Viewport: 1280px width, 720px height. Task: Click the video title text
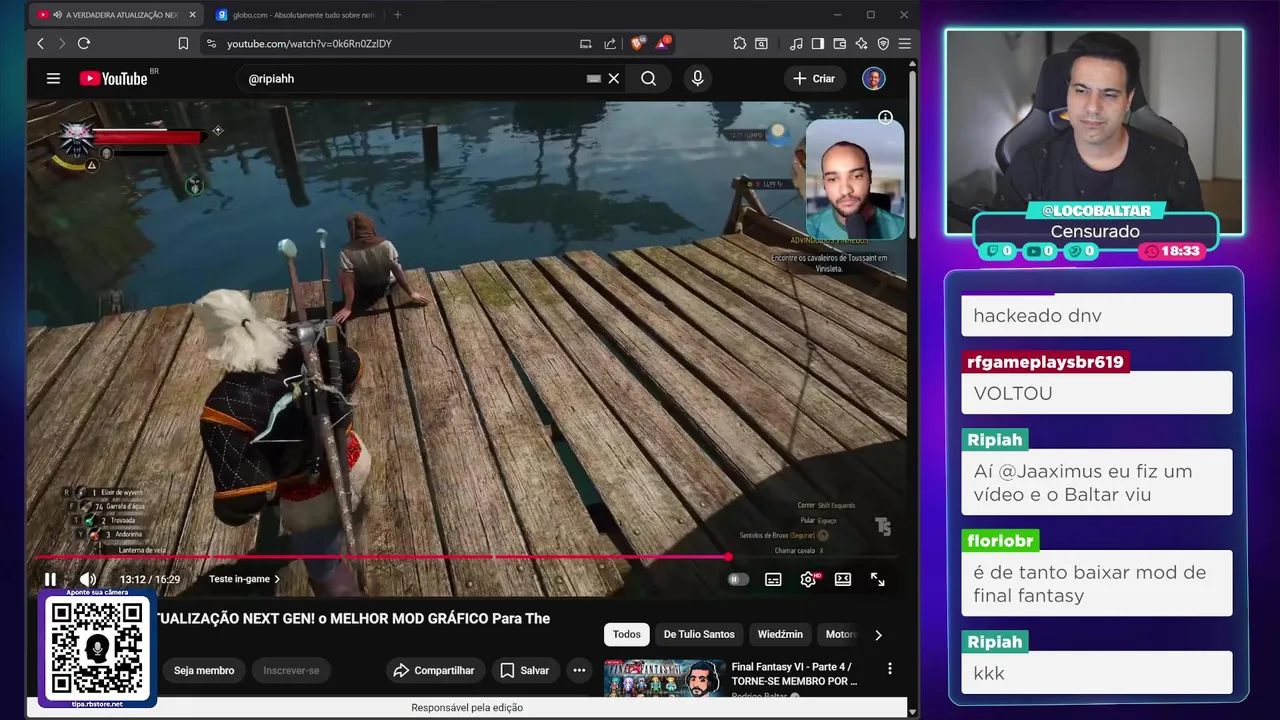pos(354,618)
